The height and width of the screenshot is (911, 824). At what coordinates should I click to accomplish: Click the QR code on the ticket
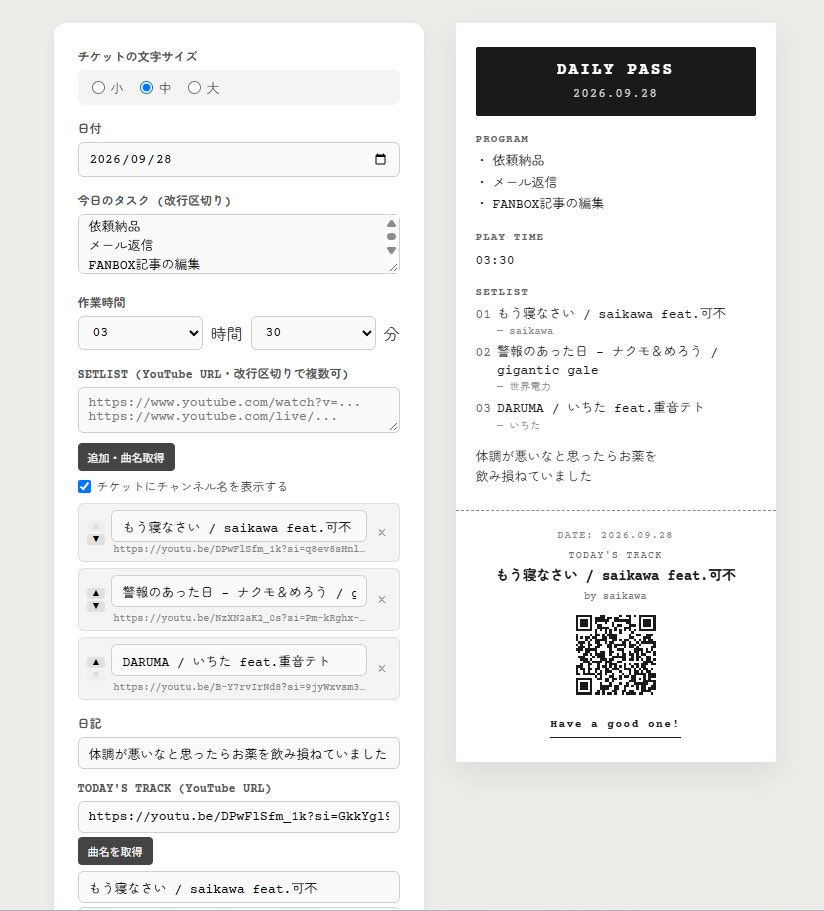616,655
